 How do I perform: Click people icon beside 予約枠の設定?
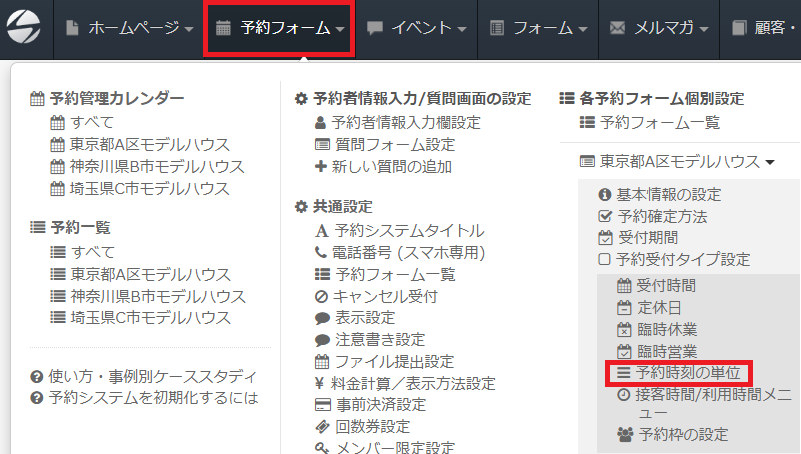(624, 434)
